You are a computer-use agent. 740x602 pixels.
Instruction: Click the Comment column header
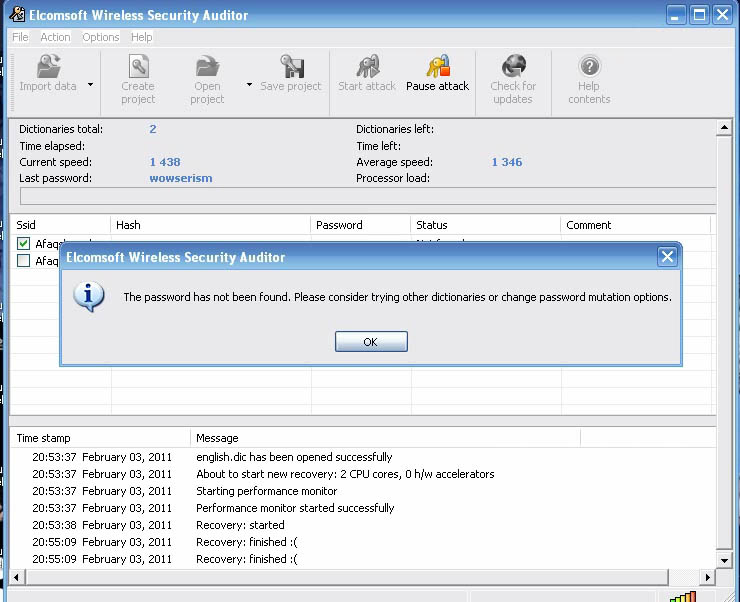click(x=636, y=225)
